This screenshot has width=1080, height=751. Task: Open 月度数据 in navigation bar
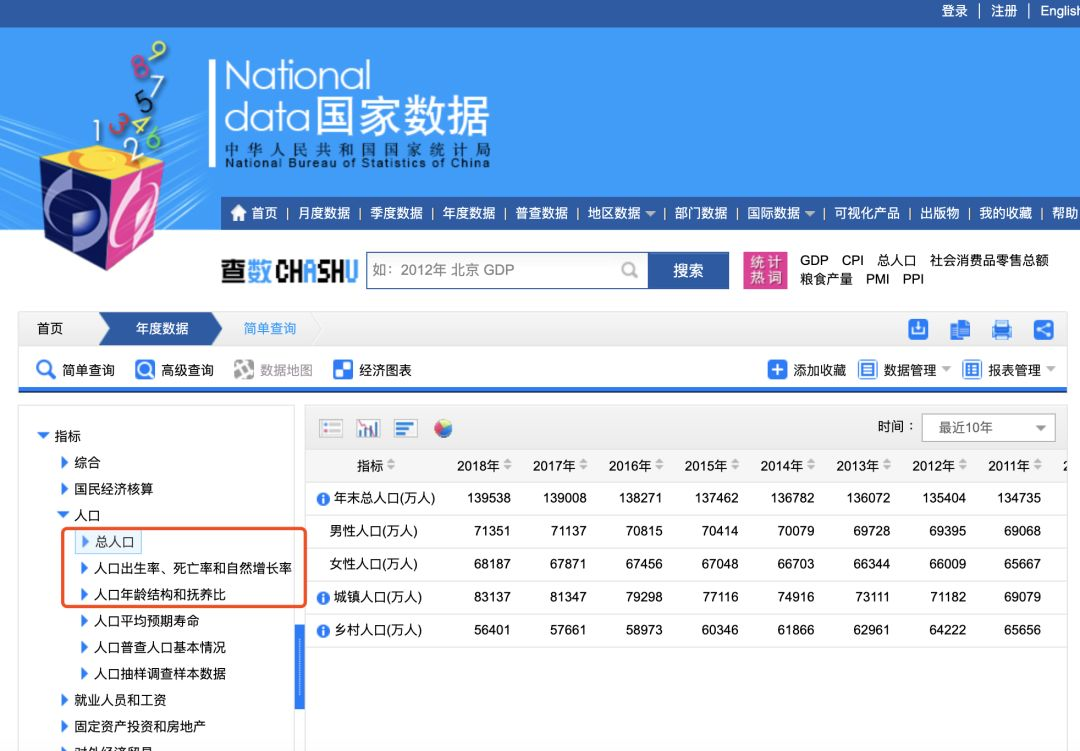point(324,214)
